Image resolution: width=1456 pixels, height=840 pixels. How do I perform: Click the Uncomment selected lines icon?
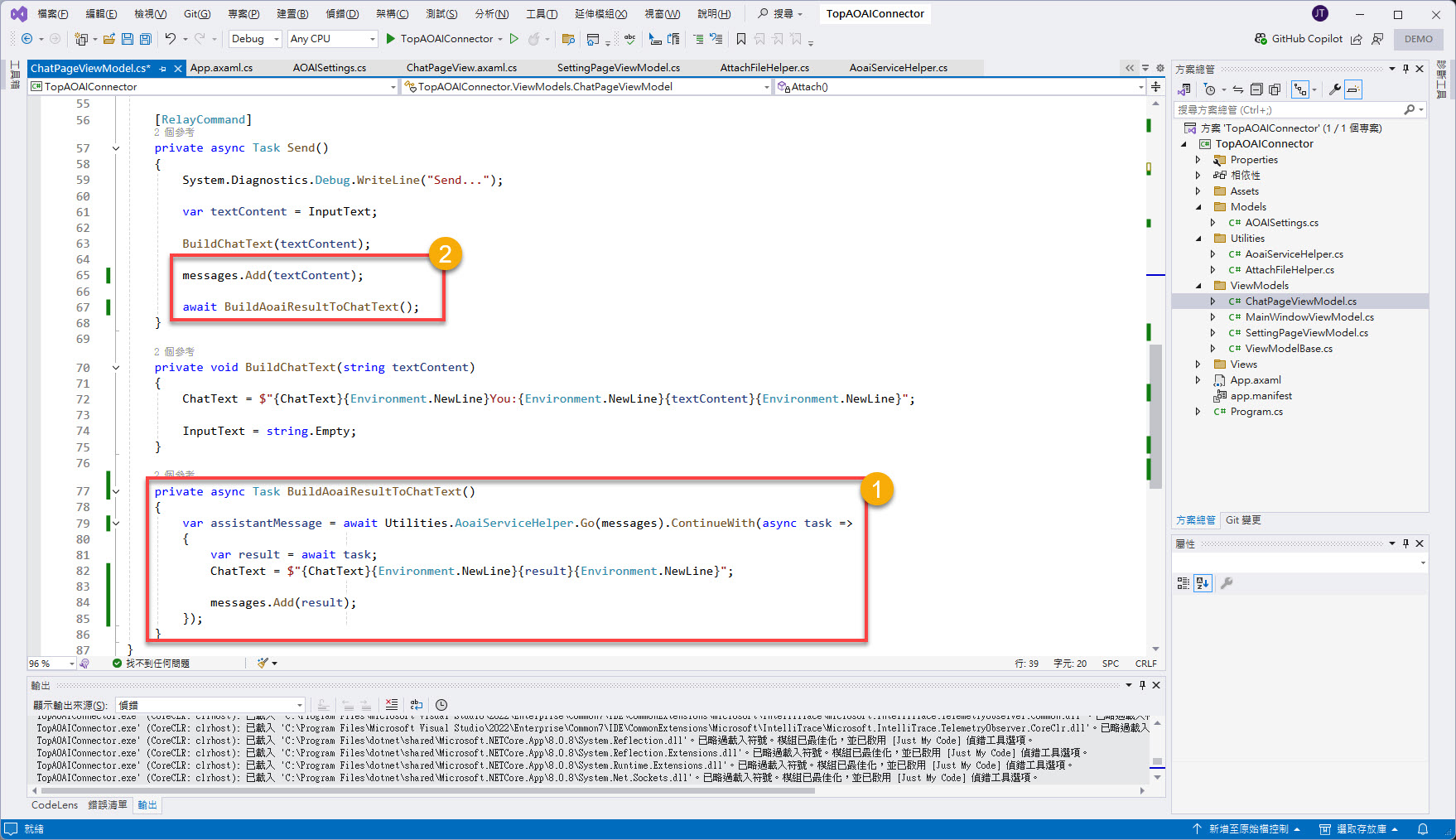coord(716,39)
